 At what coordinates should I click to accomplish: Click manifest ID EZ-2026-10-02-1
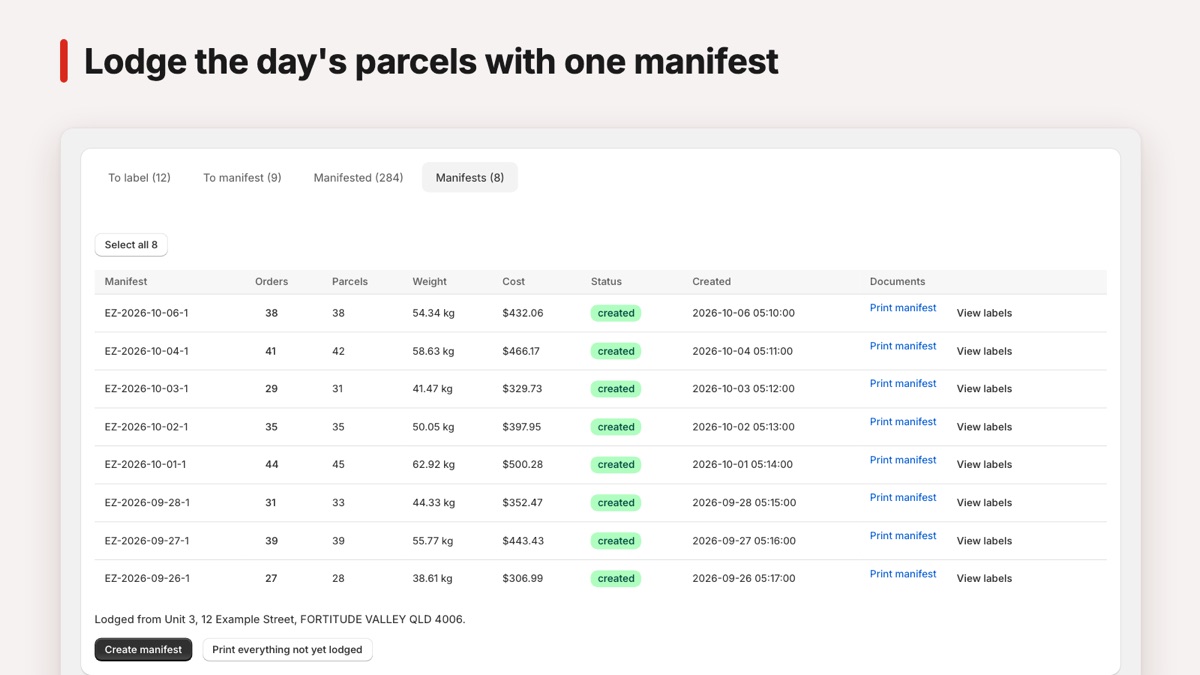coord(147,427)
